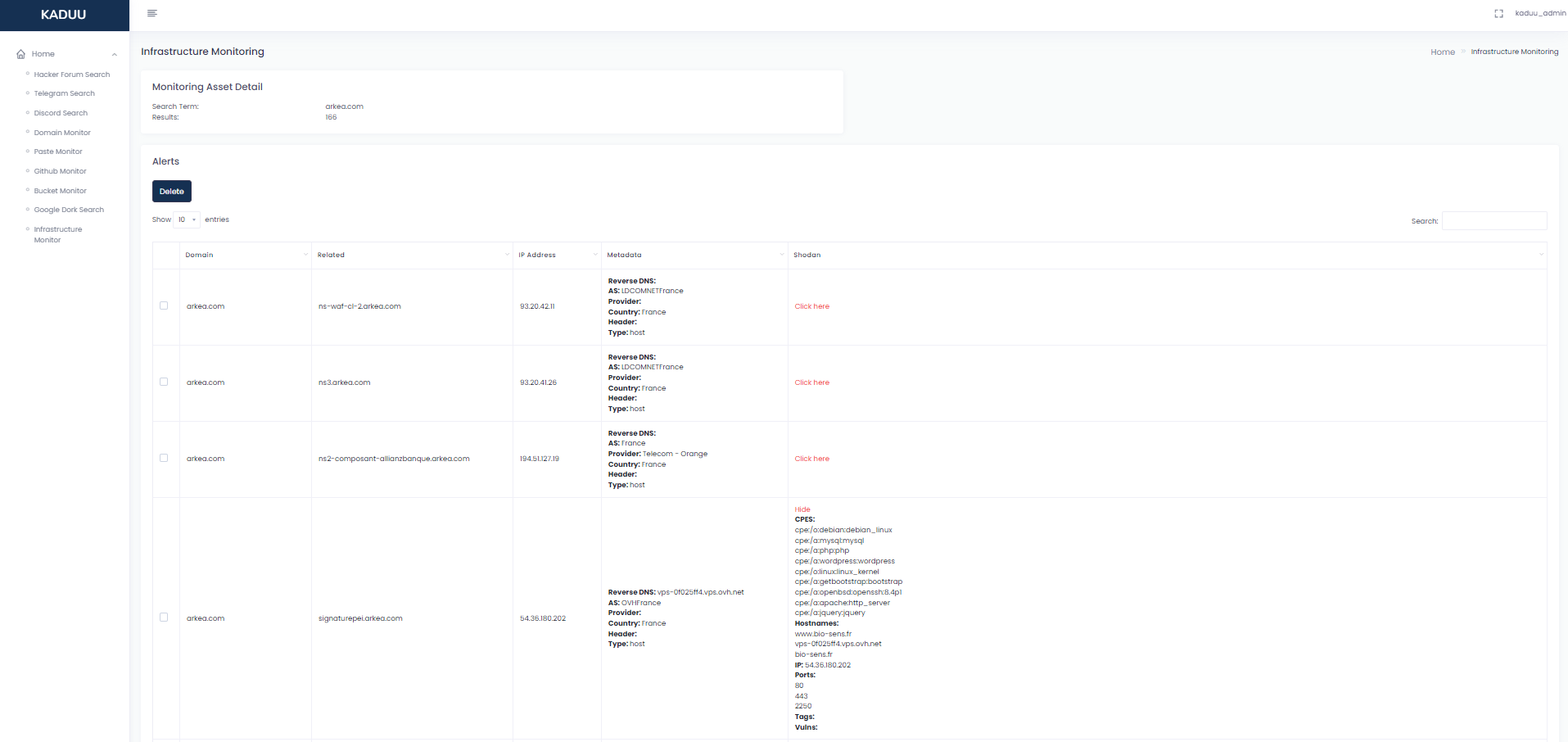This screenshot has height=742, width=1568.
Task: Click Monitoring Asset Detail heading
Action: tap(207, 87)
